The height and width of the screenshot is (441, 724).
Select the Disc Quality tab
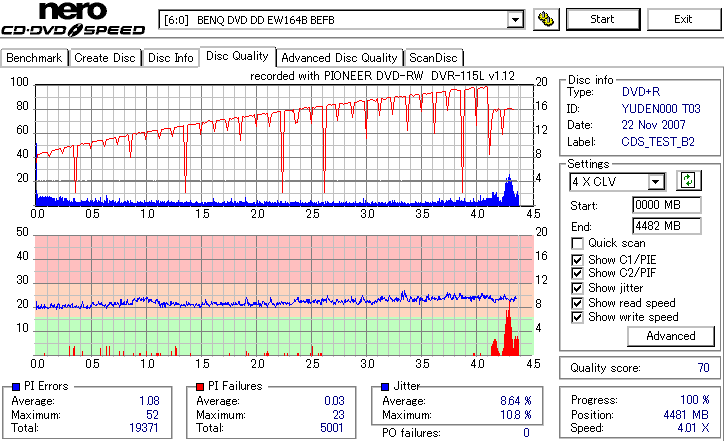(237, 56)
